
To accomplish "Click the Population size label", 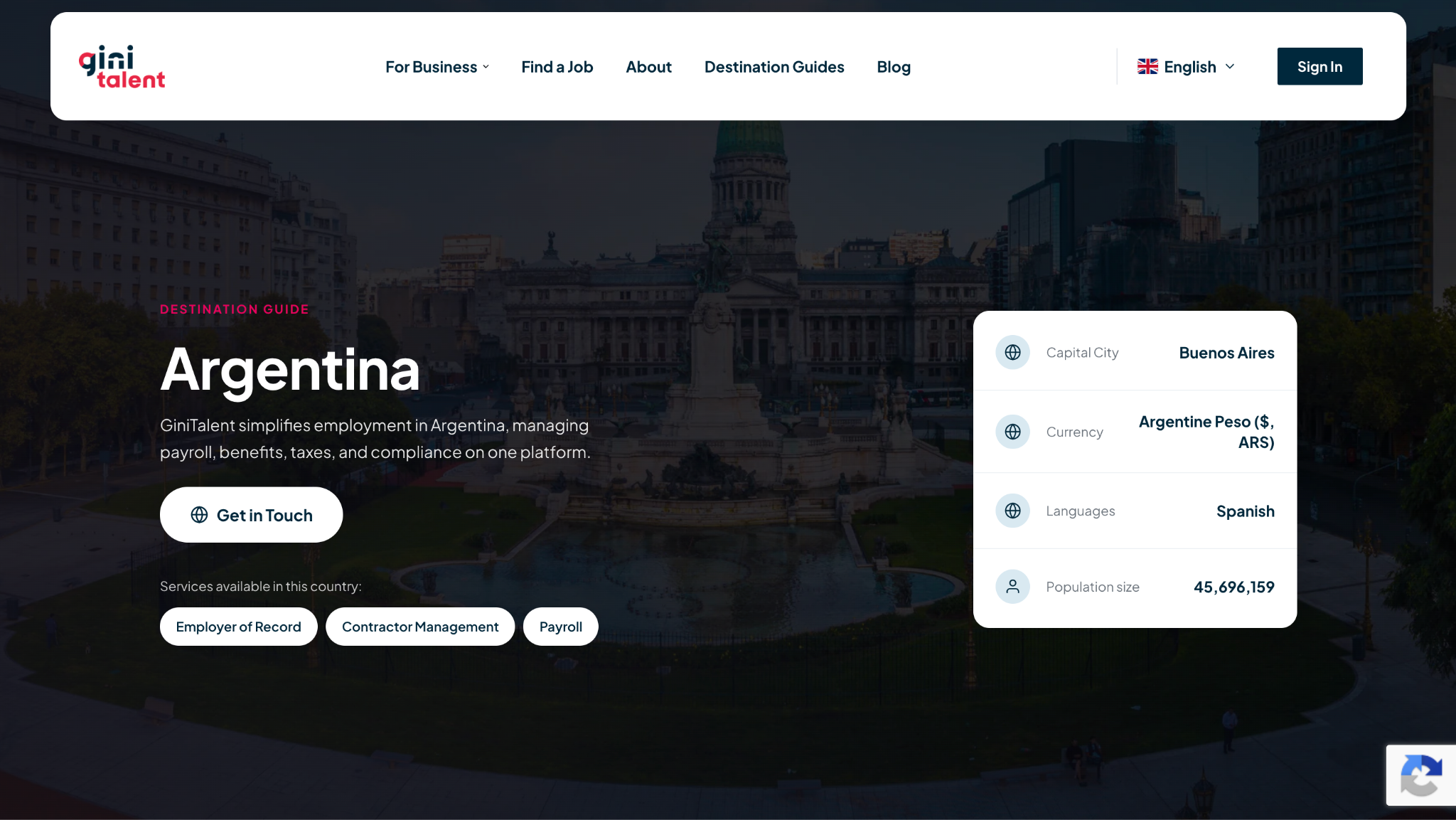I will 1092,587.
